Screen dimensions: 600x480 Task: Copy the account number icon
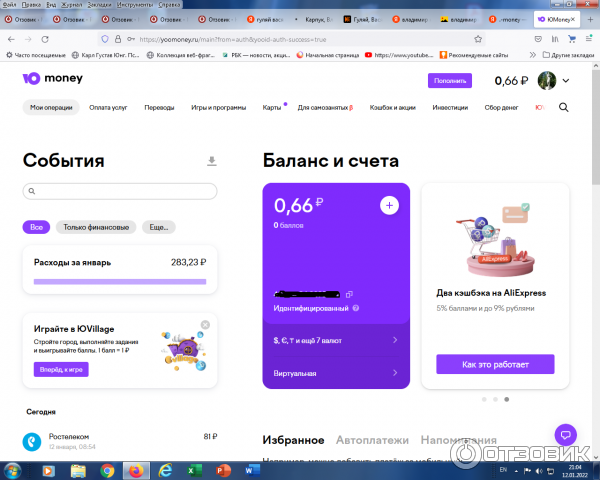[x=349, y=294]
